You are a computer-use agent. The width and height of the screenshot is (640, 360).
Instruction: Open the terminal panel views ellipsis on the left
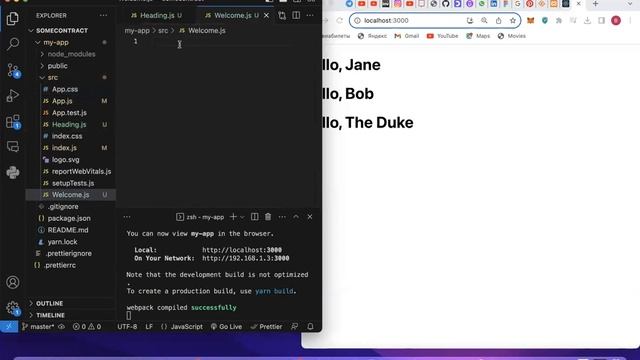127,217
